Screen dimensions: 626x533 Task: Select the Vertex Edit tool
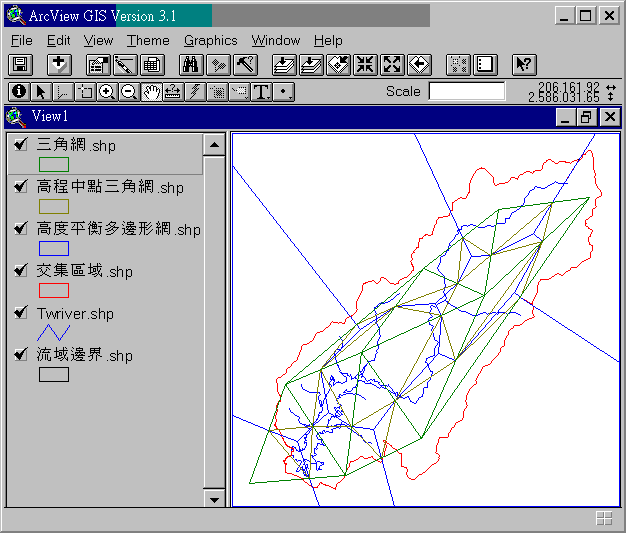point(63,92)
